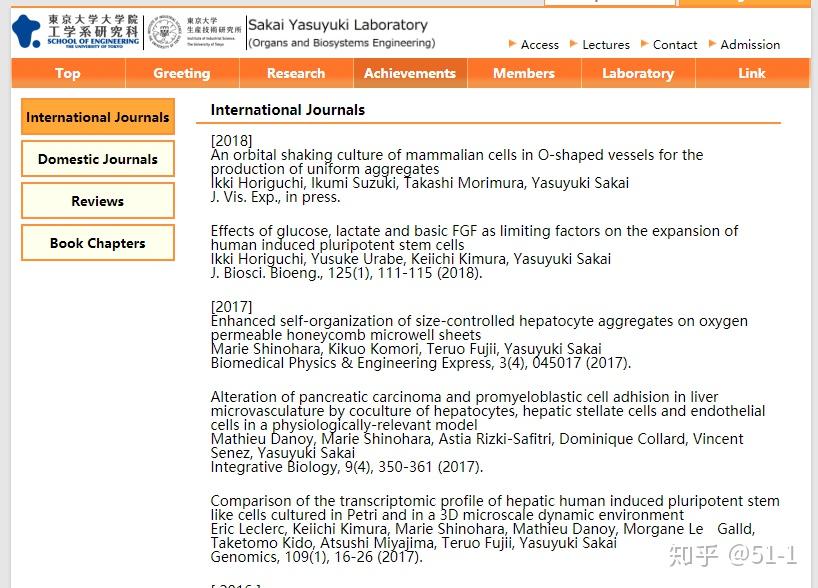Select the Achievements tab
The image size is (818, 588).
(x=410, y=73)
